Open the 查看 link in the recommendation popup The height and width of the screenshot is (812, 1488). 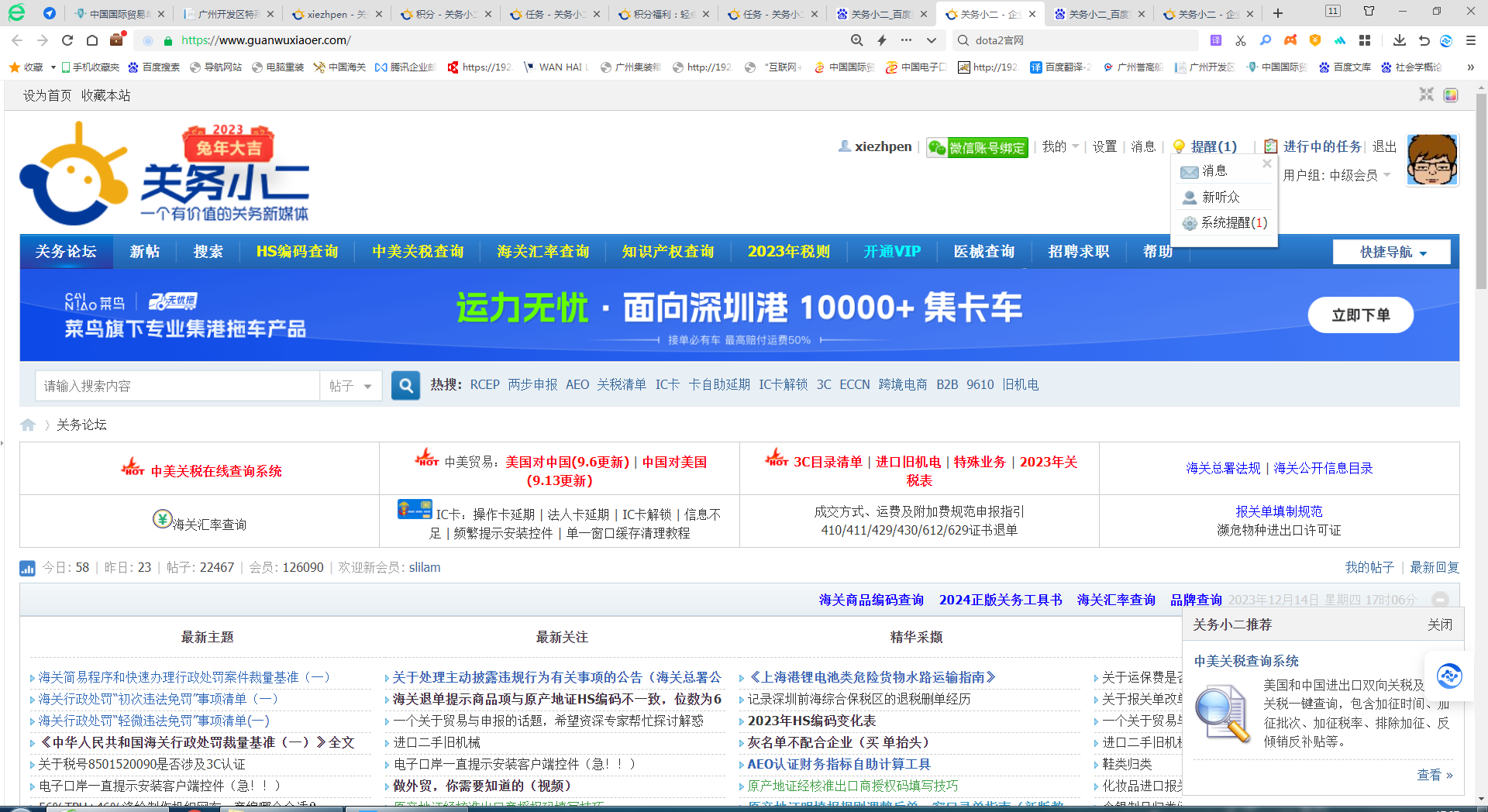(x=1435, y=775)
